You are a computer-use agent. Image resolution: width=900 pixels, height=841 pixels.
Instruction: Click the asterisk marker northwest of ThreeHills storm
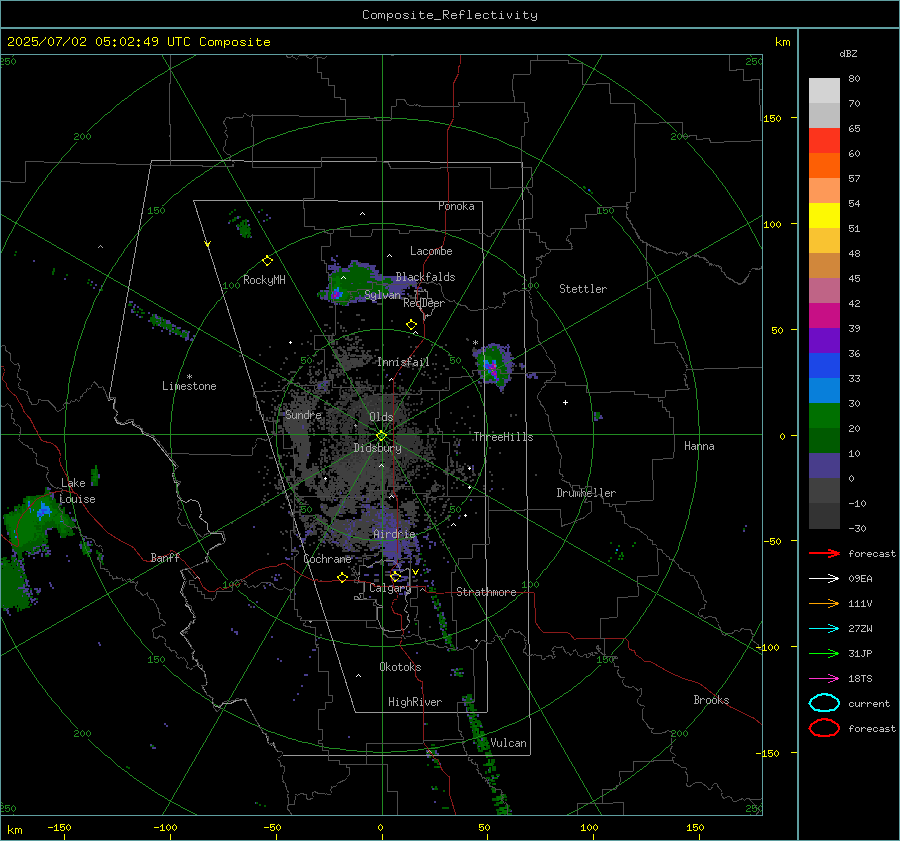pyautogui.click(x=475, y=343)
